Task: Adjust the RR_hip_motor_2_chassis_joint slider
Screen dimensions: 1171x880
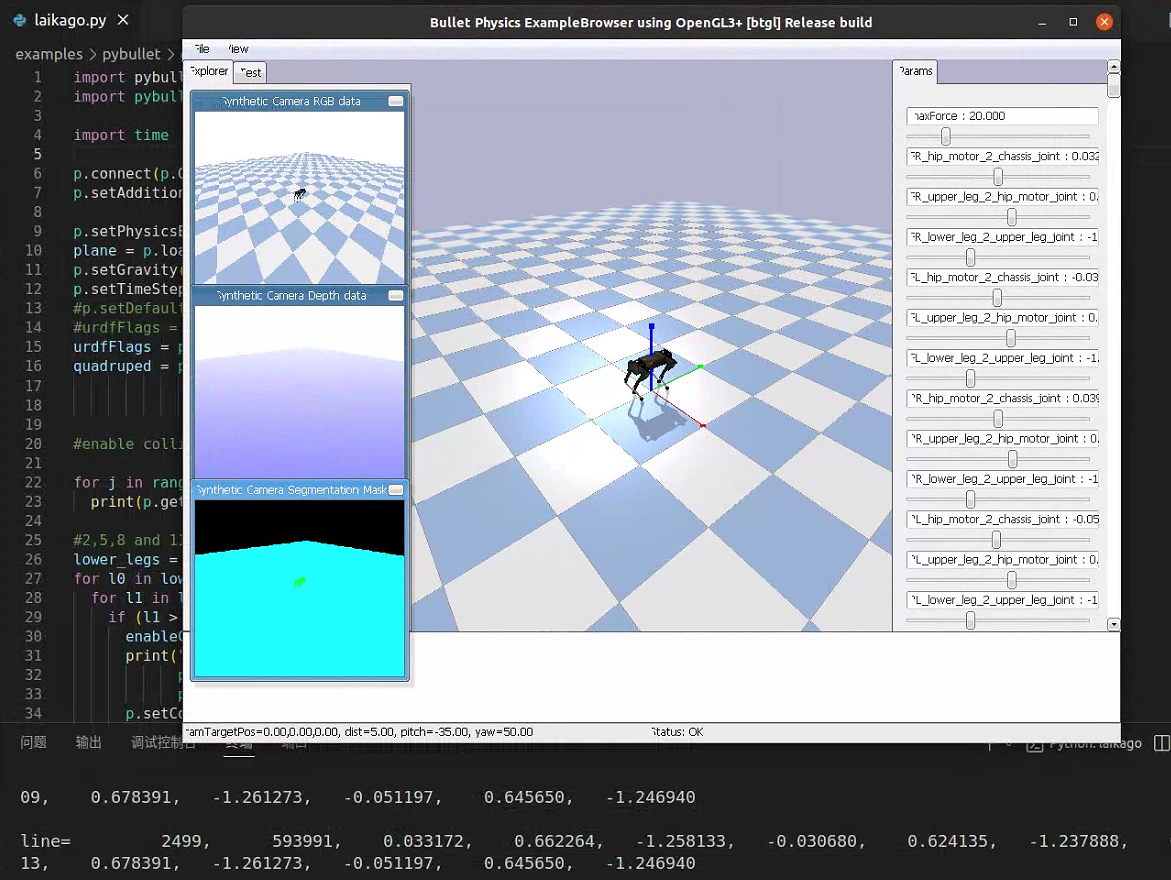Action: [998, 419]
